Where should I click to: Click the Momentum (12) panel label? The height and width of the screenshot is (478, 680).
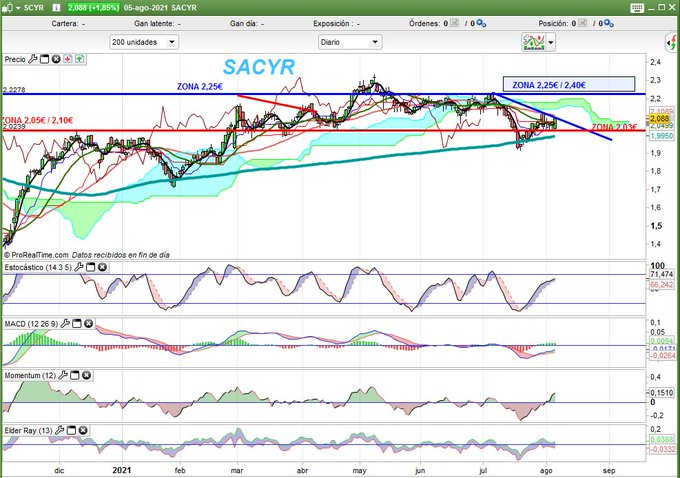tap(30, 376)
